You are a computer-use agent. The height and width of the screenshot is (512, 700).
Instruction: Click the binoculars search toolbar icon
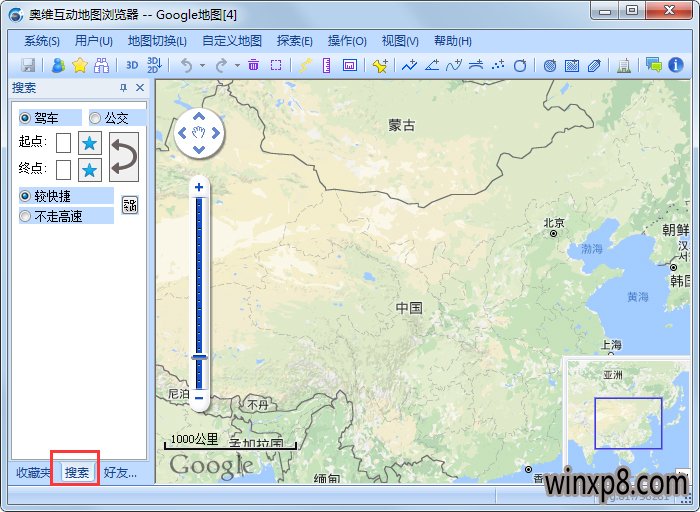[102, 66]
